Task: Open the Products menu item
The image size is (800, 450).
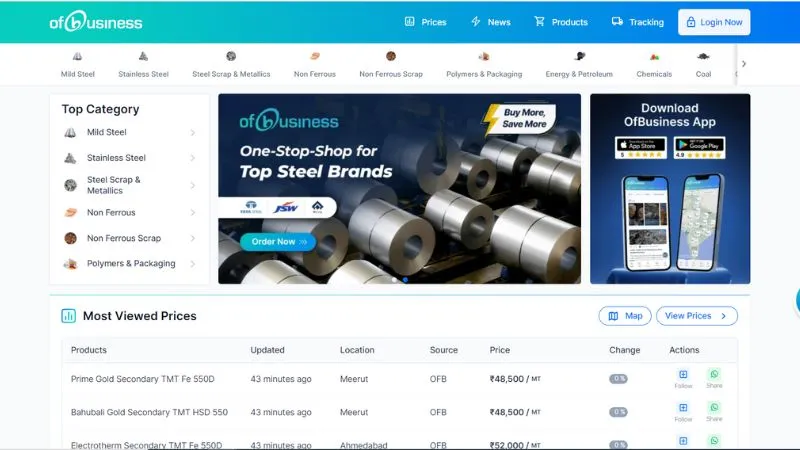Action: [x=561, y=22]
